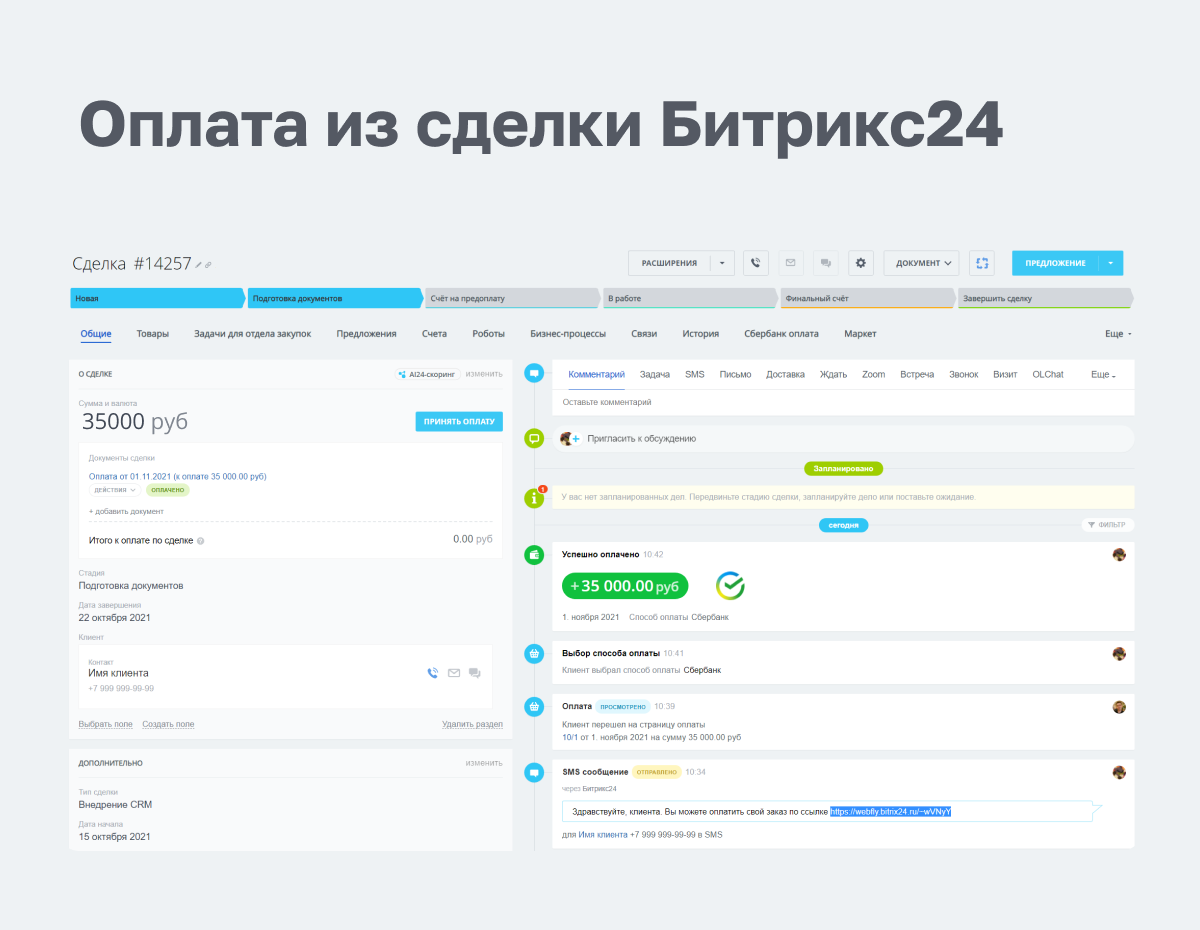Open the Расширения dropdown arrow

click(722, 263)
